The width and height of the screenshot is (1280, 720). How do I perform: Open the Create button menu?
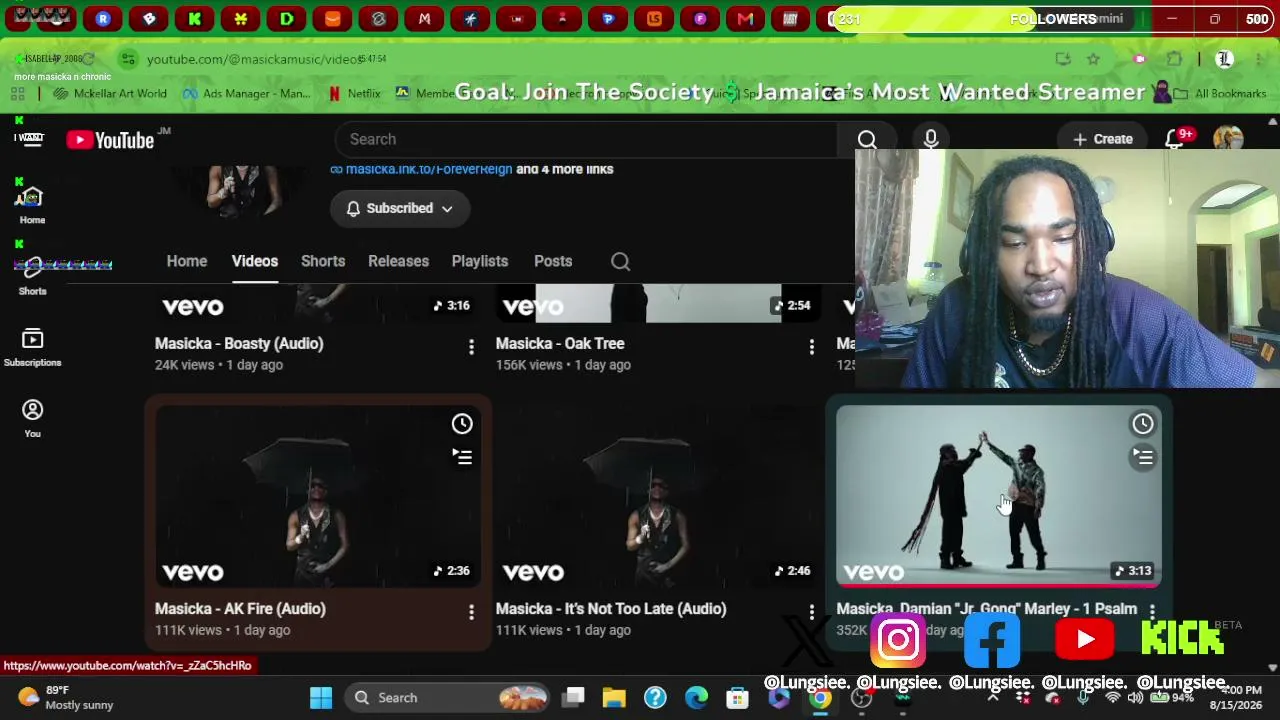click(x=1103, y=139)
